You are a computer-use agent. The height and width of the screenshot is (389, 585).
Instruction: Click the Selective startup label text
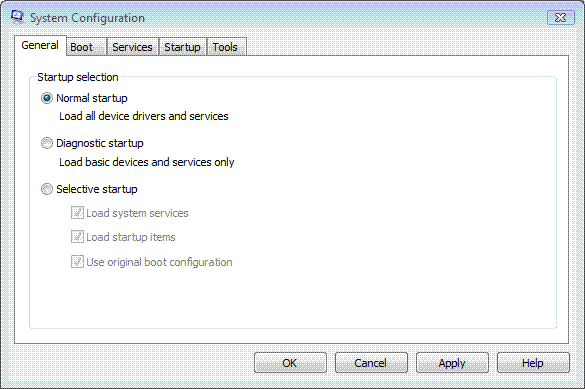coord(97,189)
